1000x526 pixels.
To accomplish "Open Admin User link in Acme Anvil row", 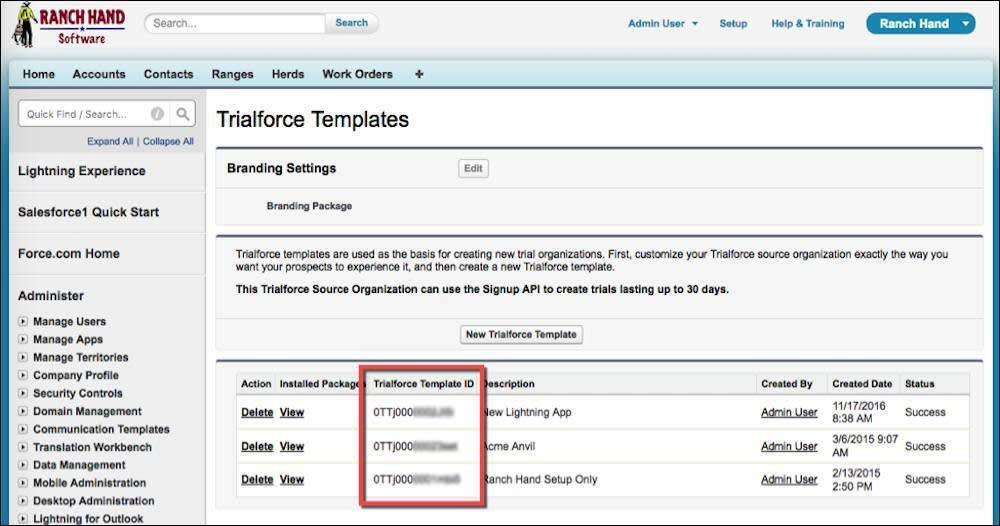I will click(x=789, y=446).
